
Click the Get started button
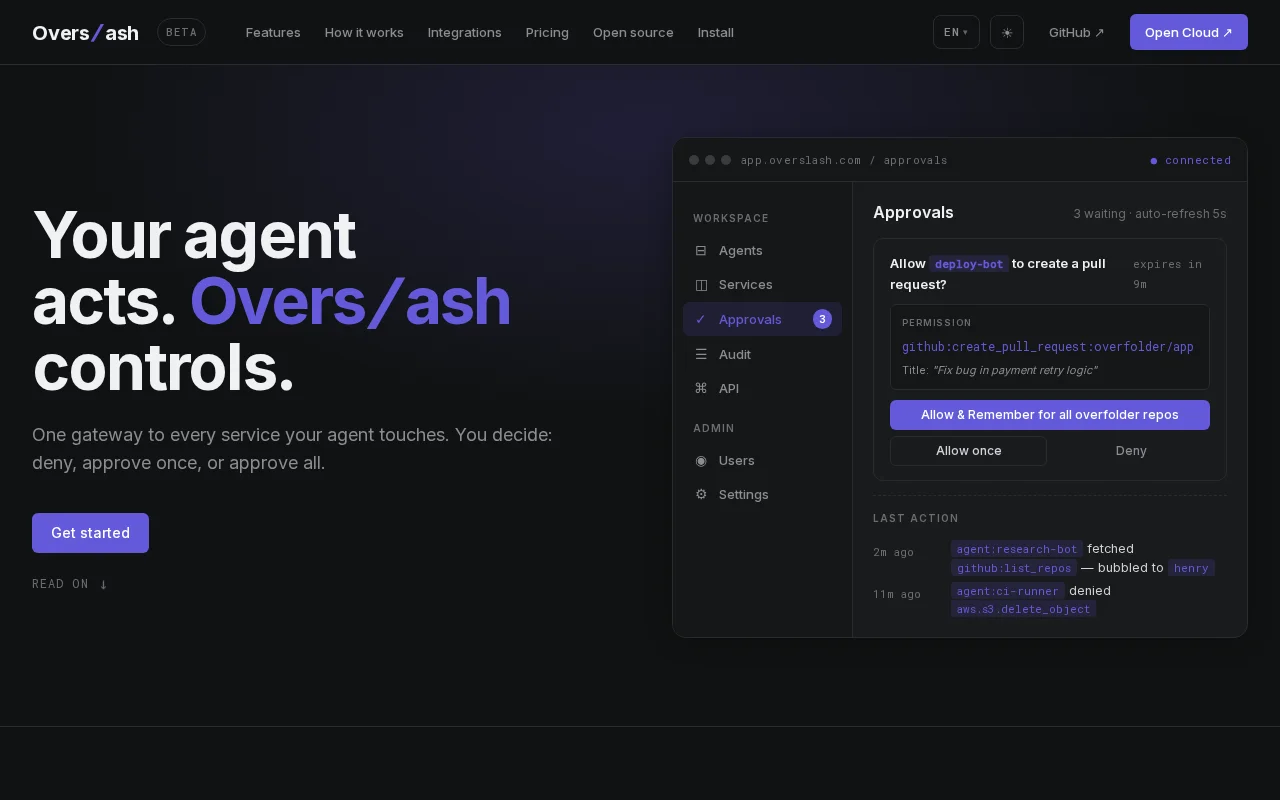click(x=90, y=533)
